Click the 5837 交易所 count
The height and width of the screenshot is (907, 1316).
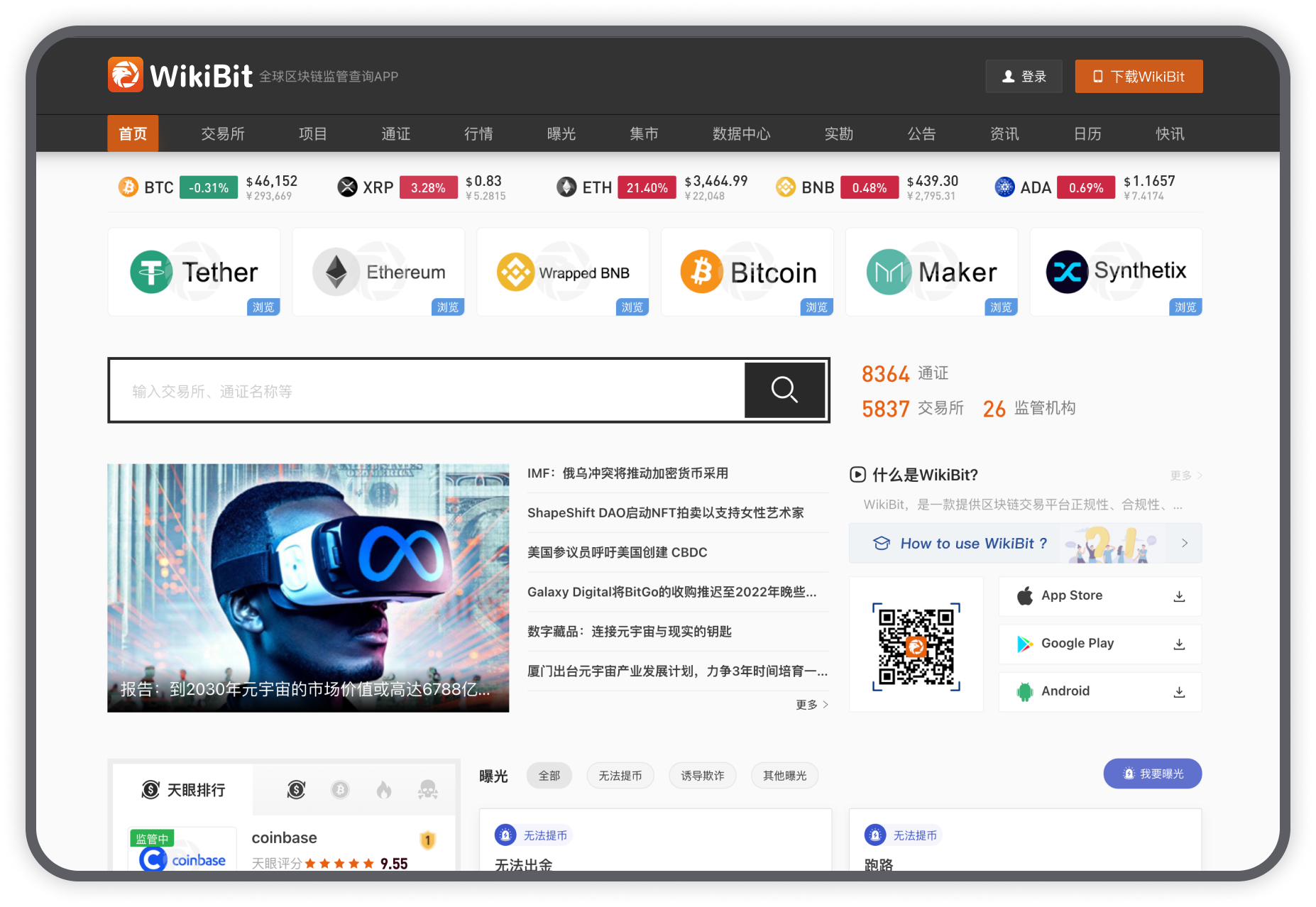(913, 408)
